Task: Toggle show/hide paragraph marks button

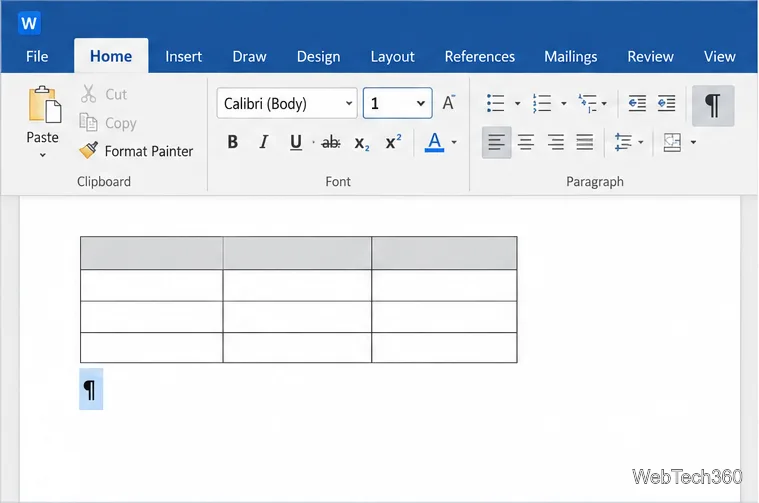Action: point(713,105)
